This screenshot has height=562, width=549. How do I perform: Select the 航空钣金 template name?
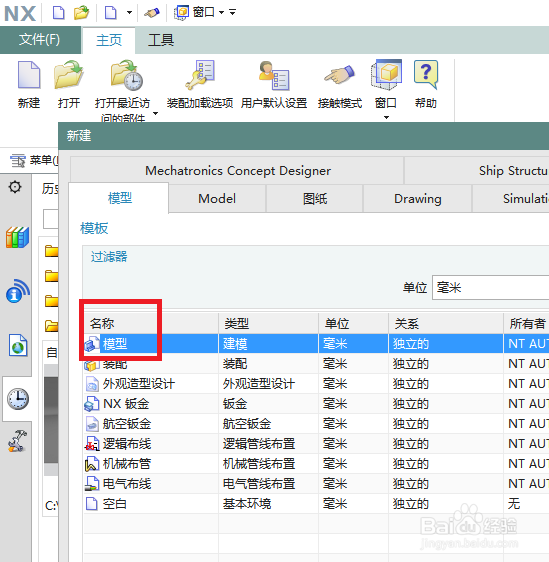127,424
